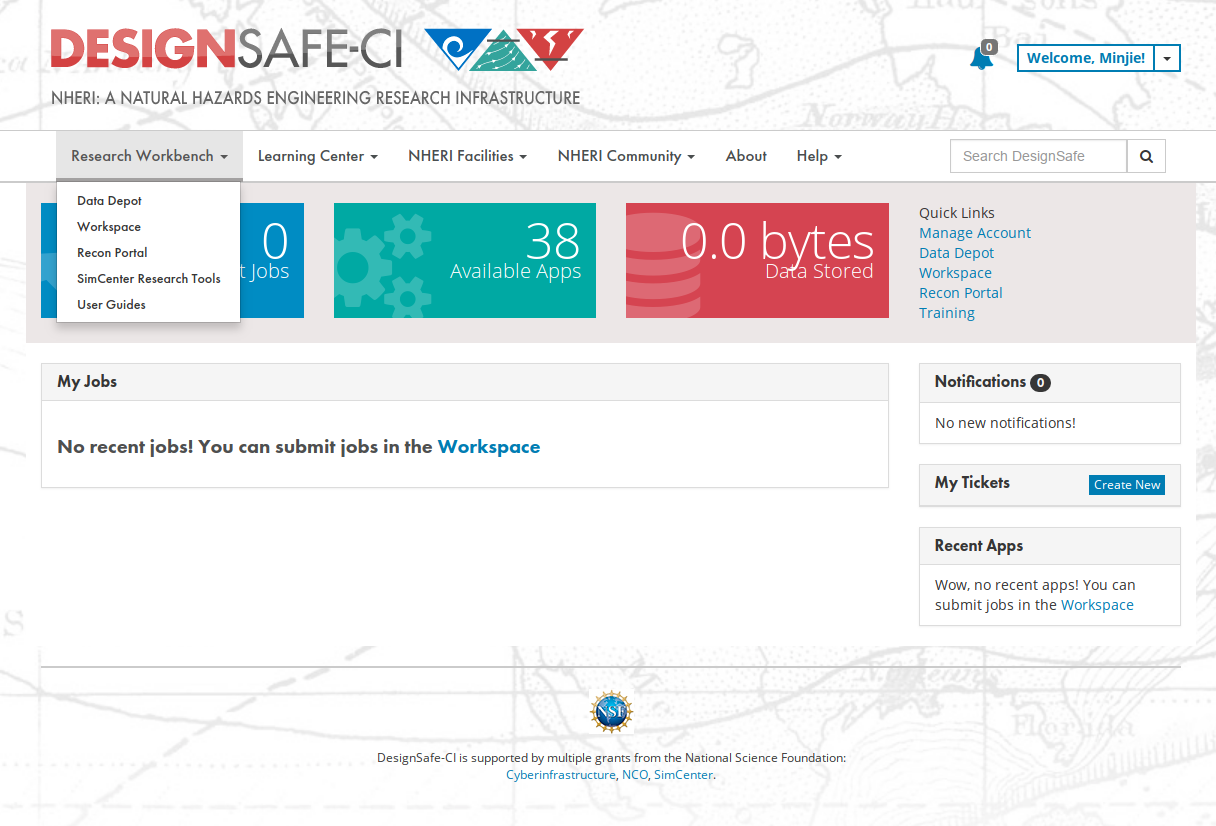
Task: Click the NSF logo in footer
Action: (611, 712)
